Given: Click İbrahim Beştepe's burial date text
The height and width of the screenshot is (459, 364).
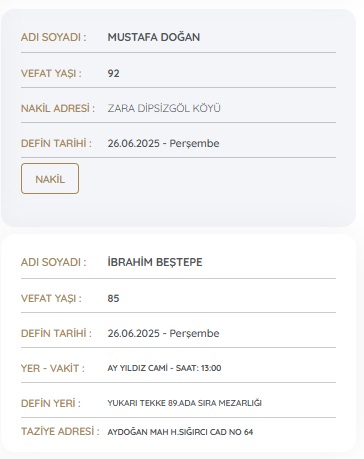Looking at the screenshot, I should [163, 333].
